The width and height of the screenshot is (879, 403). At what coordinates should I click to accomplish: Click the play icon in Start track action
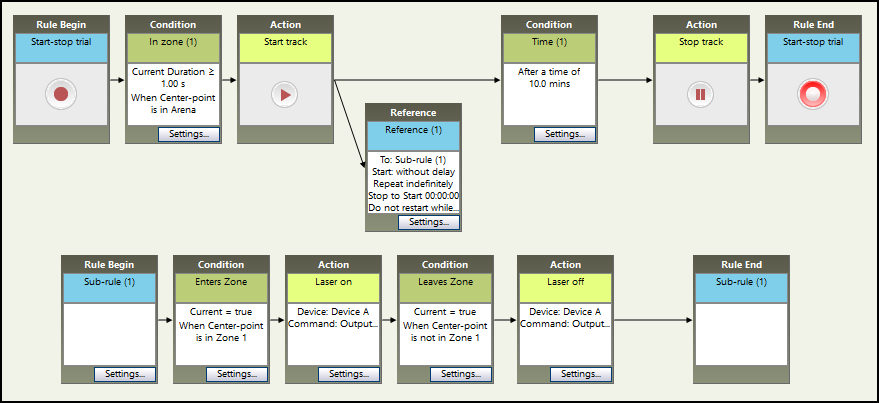285,94
